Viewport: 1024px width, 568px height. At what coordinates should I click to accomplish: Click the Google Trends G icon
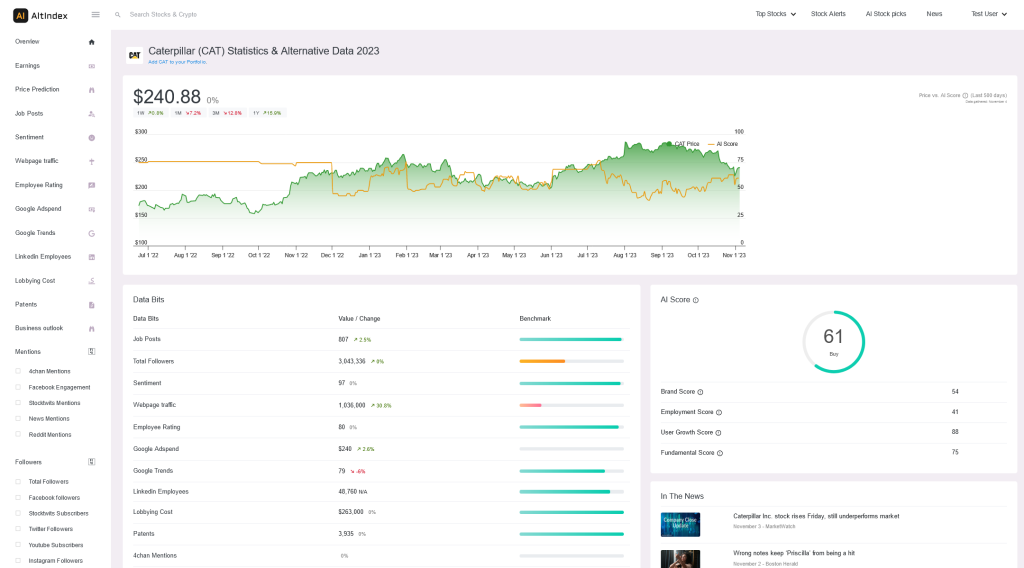[x=91, y=233]
